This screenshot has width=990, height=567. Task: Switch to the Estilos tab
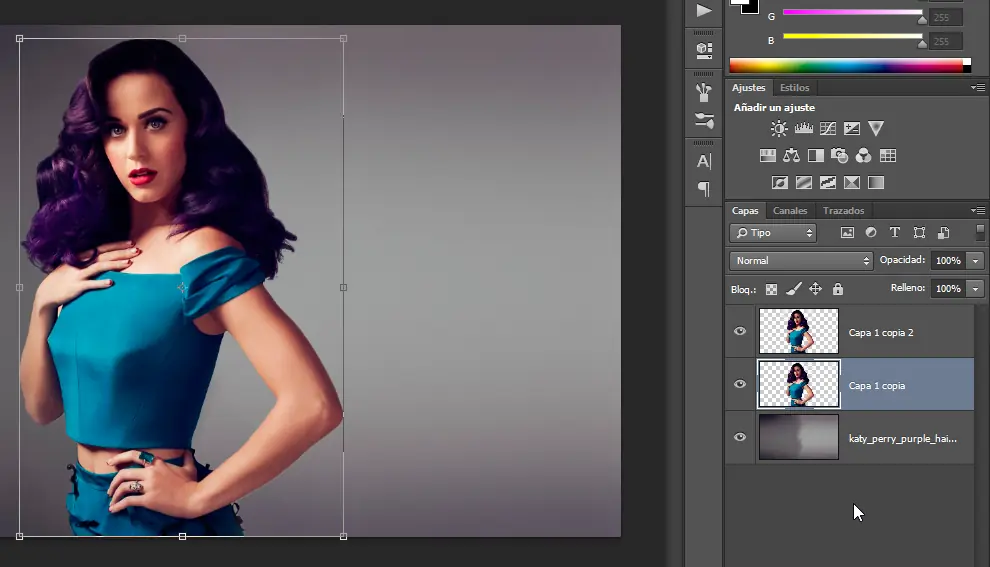pyautogui.click(x=794, y=87)
